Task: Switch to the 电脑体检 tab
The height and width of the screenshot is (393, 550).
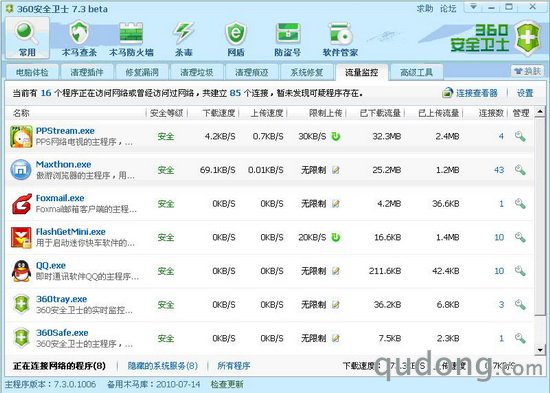Action: pyautogui.click(x=32, y=72)
